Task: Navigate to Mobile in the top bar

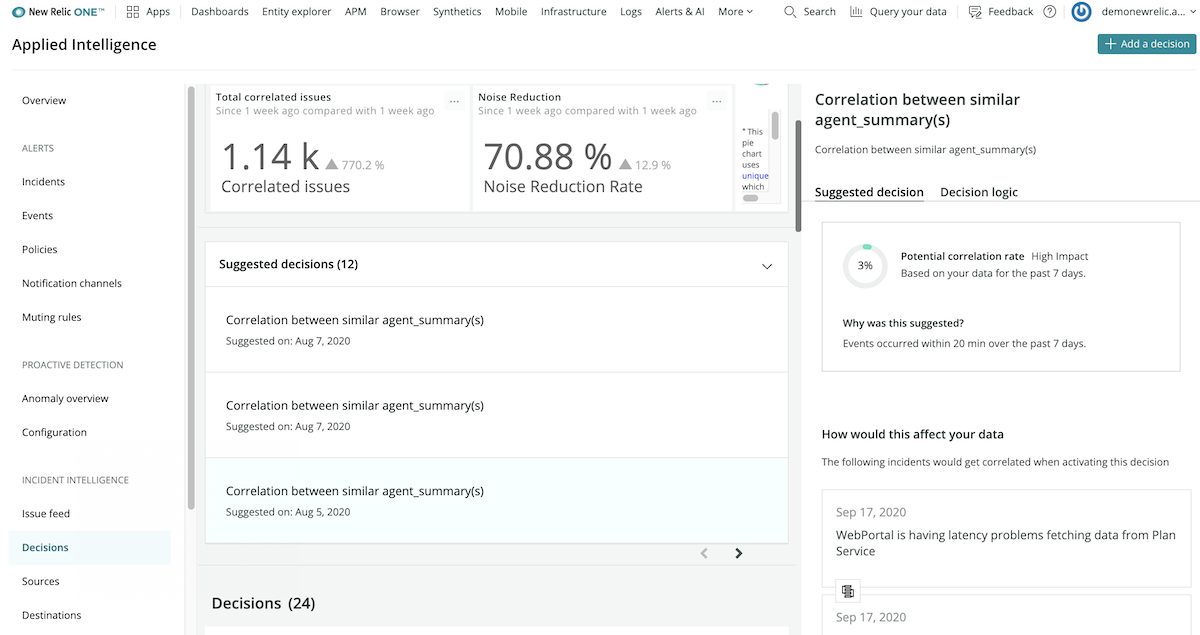Action: 511,12
